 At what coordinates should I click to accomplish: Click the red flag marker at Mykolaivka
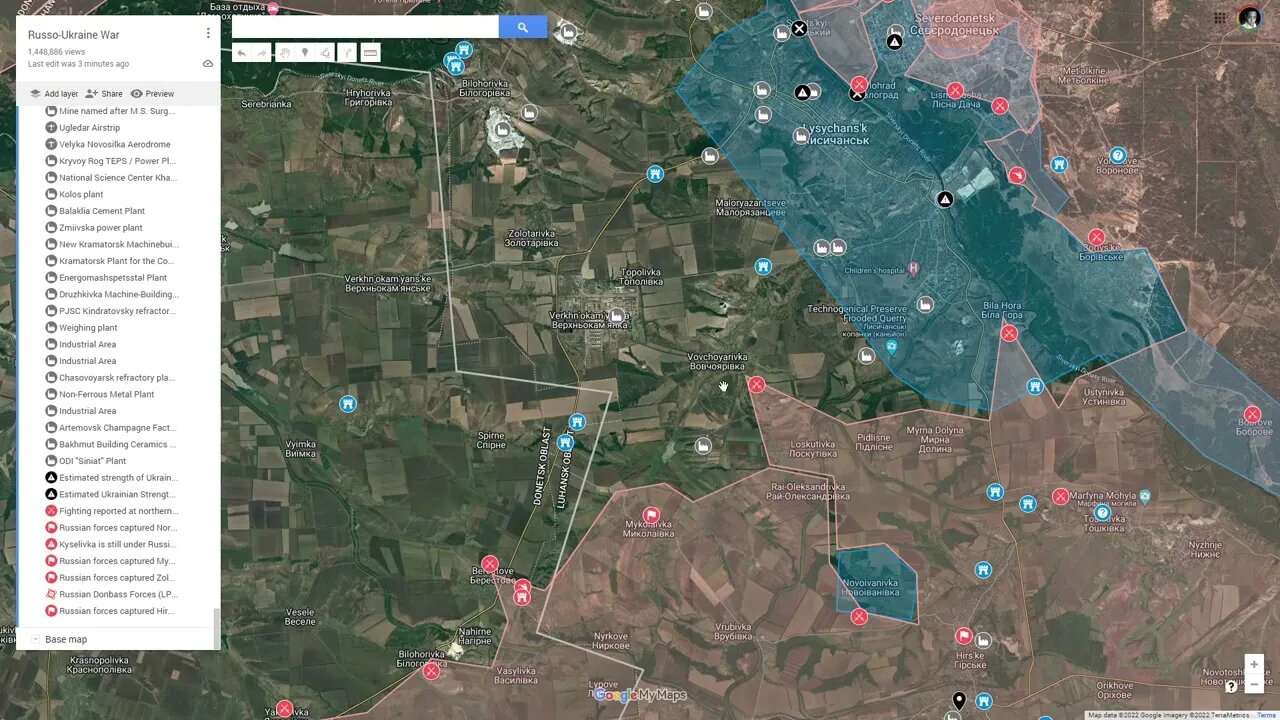tap(651, 516)
